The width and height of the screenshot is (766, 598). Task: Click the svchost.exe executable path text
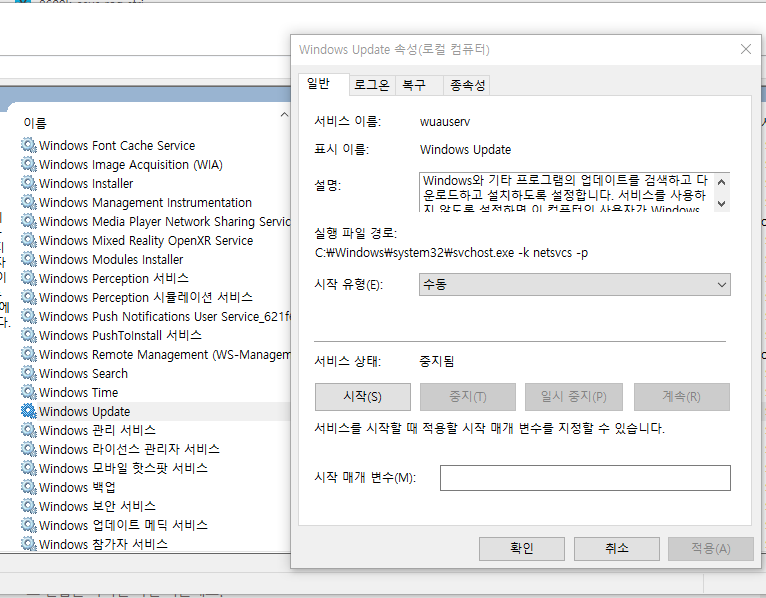[x=451, y=253]
